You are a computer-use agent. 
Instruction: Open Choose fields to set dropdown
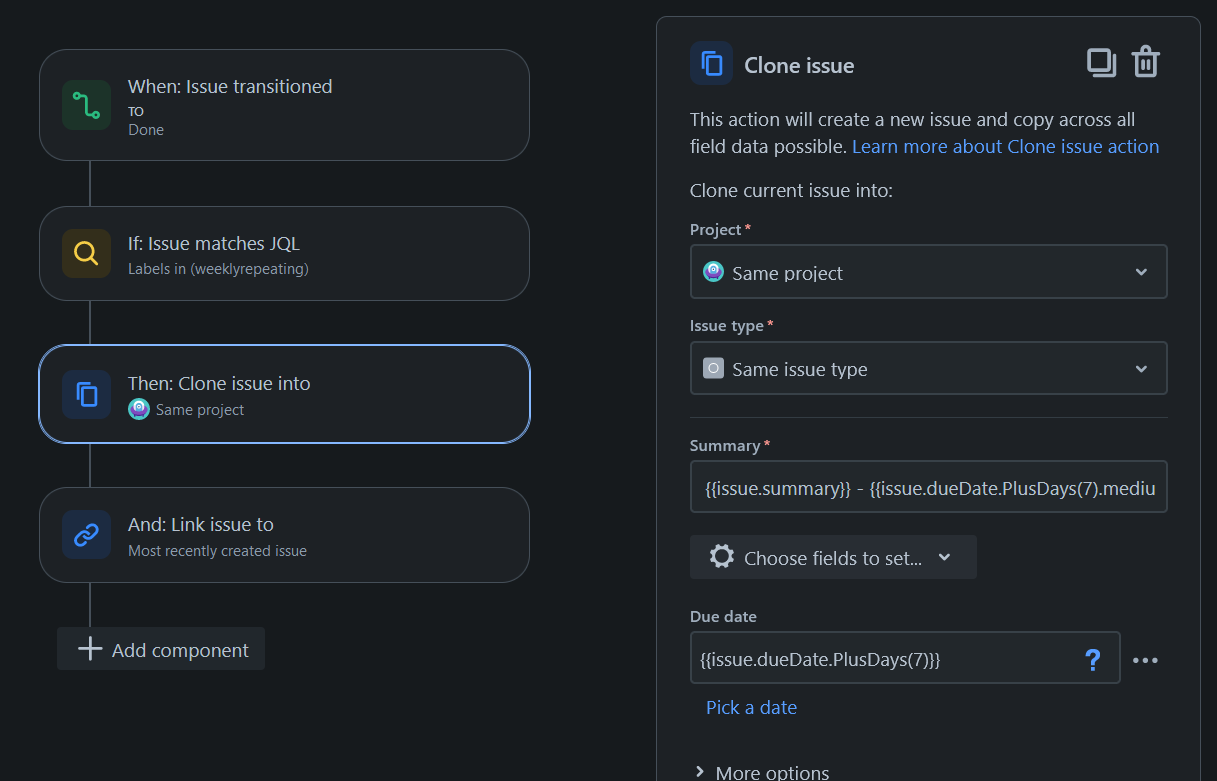pyautogui.click(x=833, y=557)
